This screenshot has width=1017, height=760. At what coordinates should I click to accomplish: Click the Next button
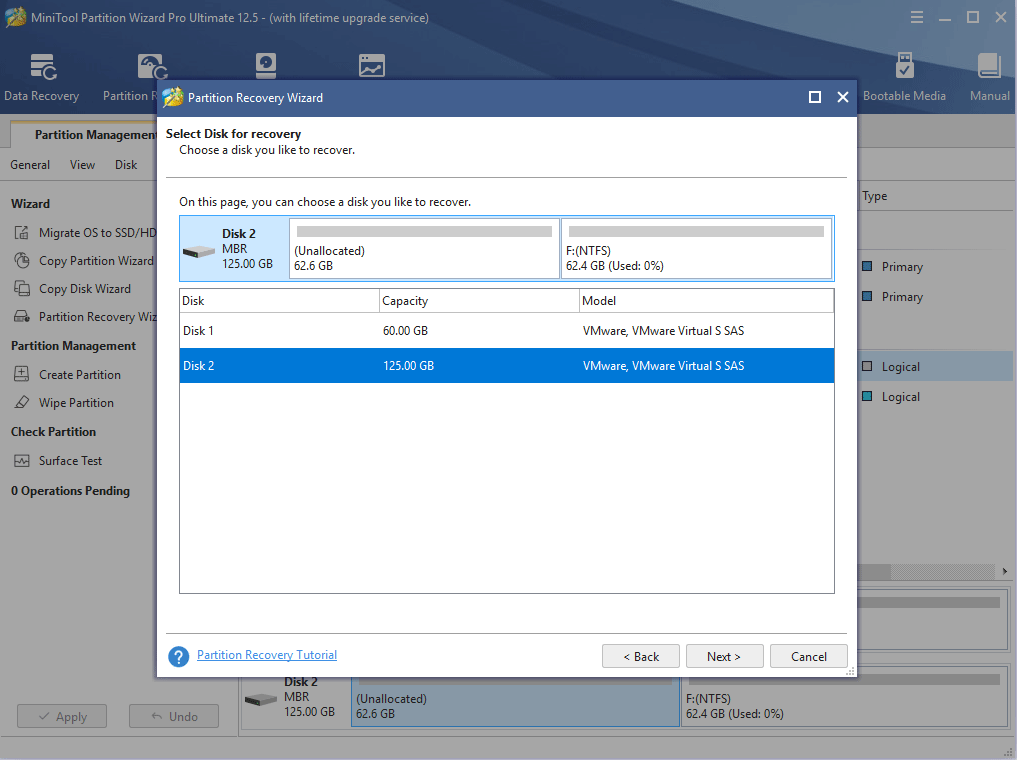coord(724,656)
